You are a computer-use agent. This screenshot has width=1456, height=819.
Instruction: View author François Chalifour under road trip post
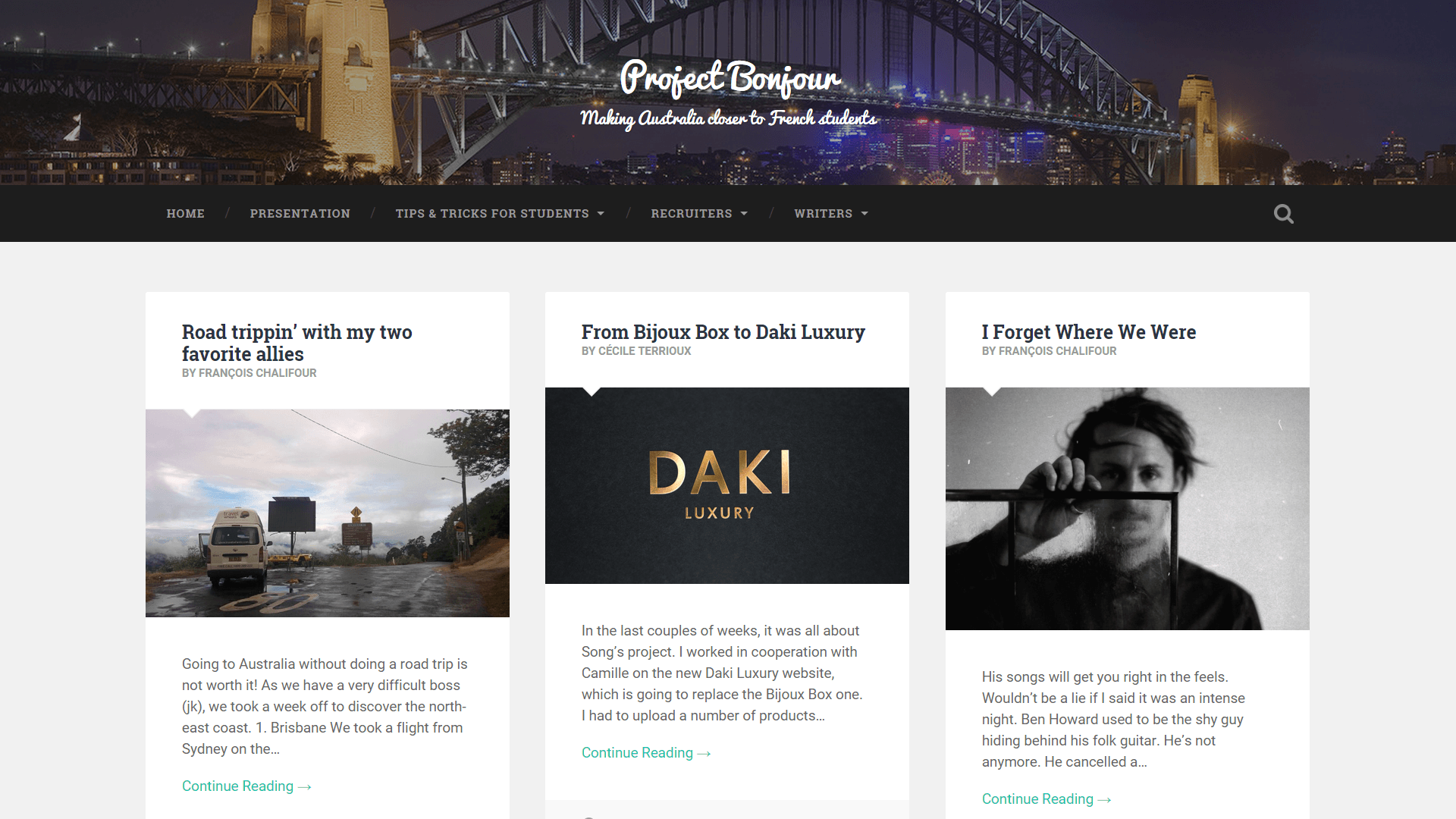tap(258, 373)
